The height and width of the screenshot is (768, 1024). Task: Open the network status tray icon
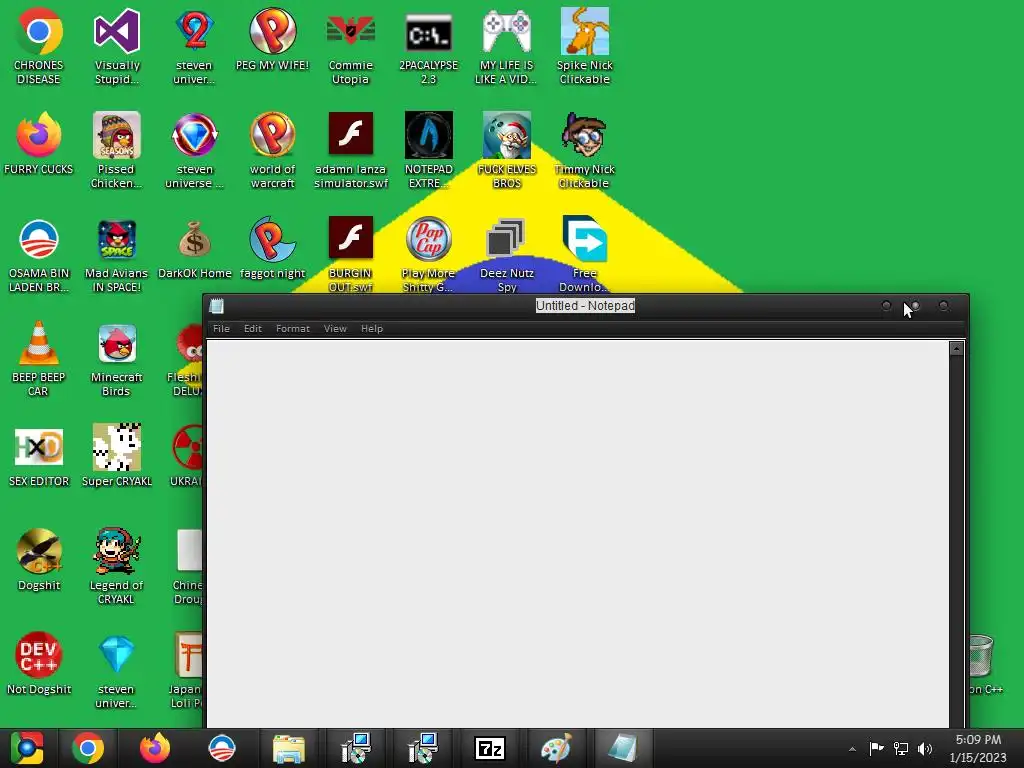click(x=901, y=748)
